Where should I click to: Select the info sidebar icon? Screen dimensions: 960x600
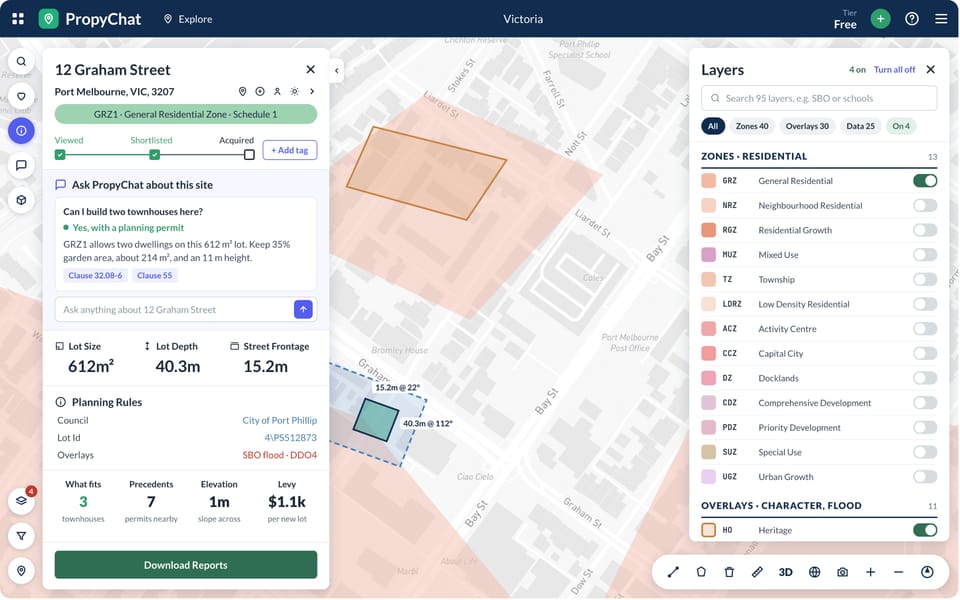point(21,130)
